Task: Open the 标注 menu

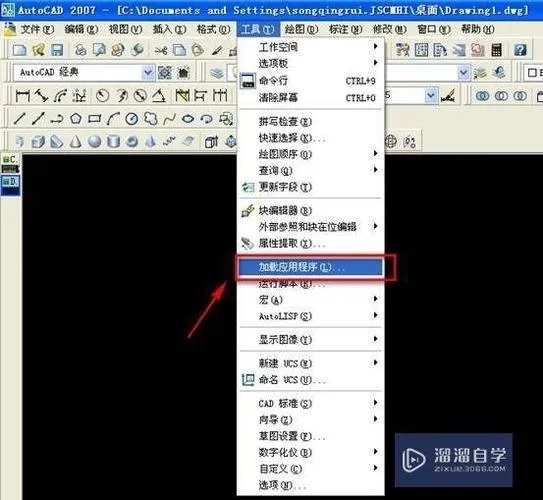Action: coord(345,29)
